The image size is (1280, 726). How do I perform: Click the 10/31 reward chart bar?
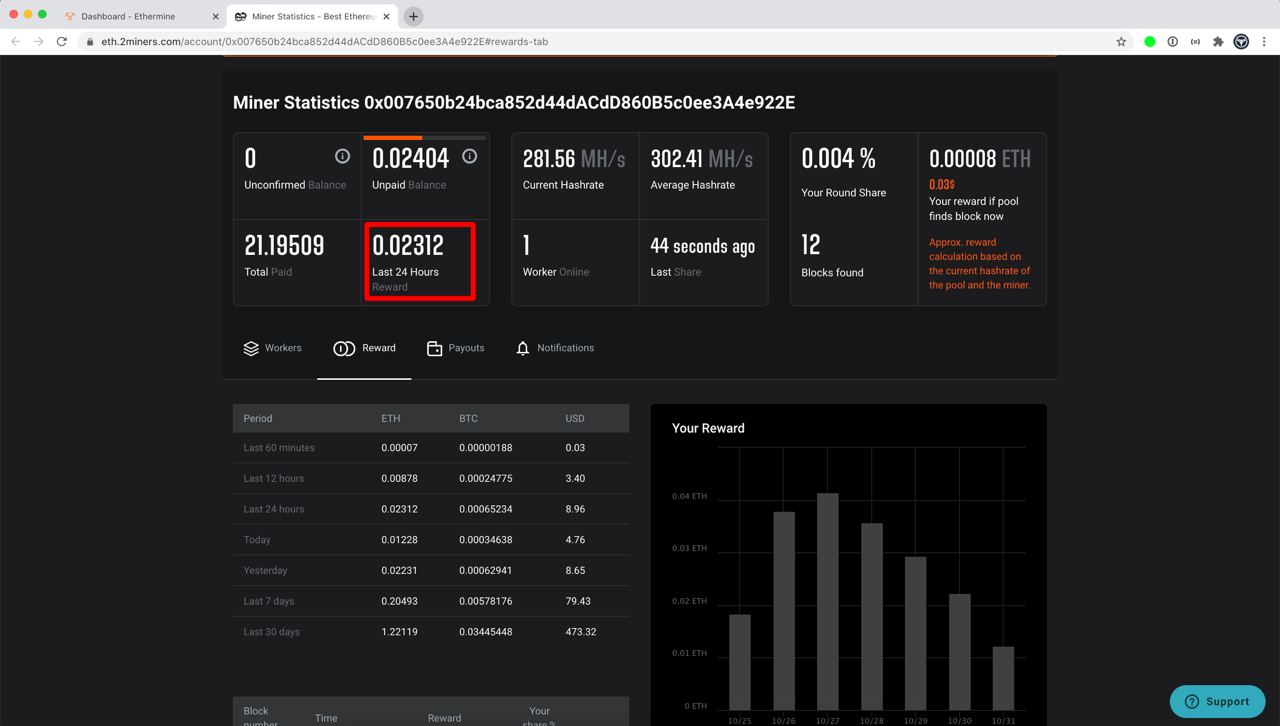click(x=1003, y=678)
